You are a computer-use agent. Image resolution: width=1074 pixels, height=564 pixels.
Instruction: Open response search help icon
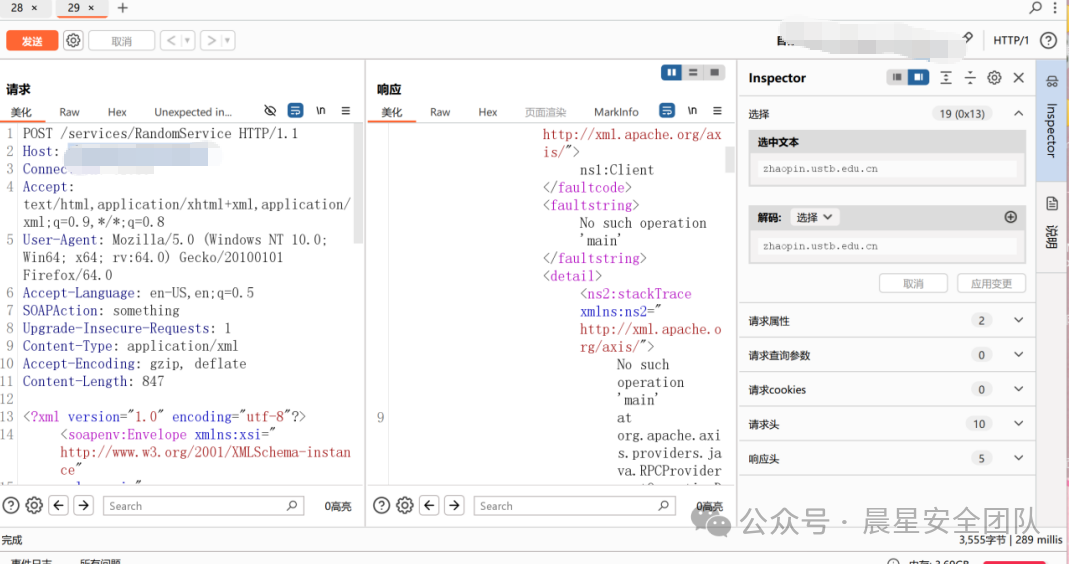382,506
